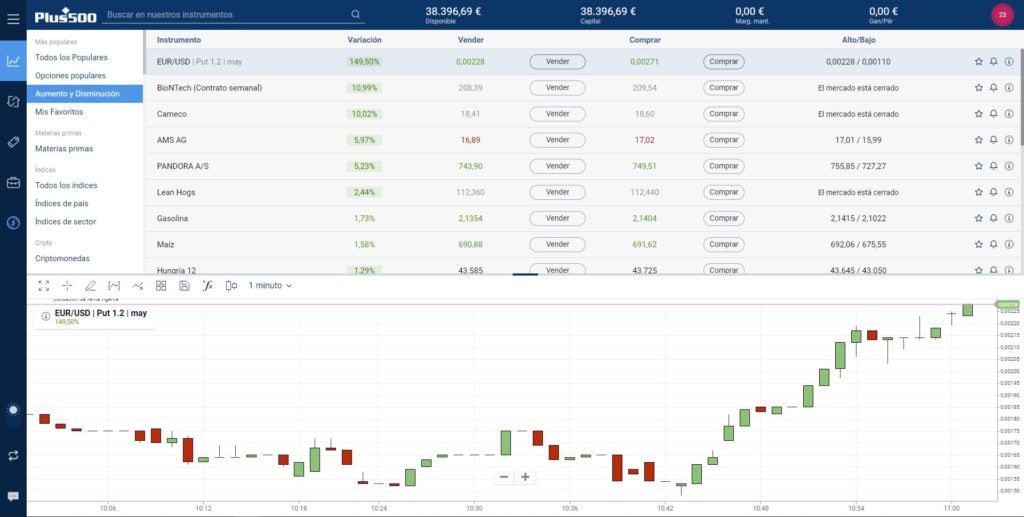Change the candlestick chart type

[231, 285]
